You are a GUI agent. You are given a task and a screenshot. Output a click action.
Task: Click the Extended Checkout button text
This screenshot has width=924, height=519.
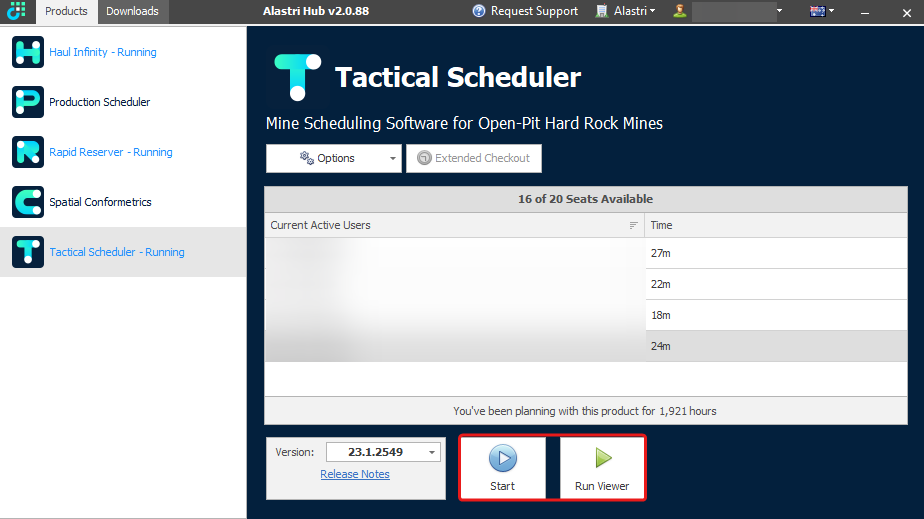tap(482, 158)
